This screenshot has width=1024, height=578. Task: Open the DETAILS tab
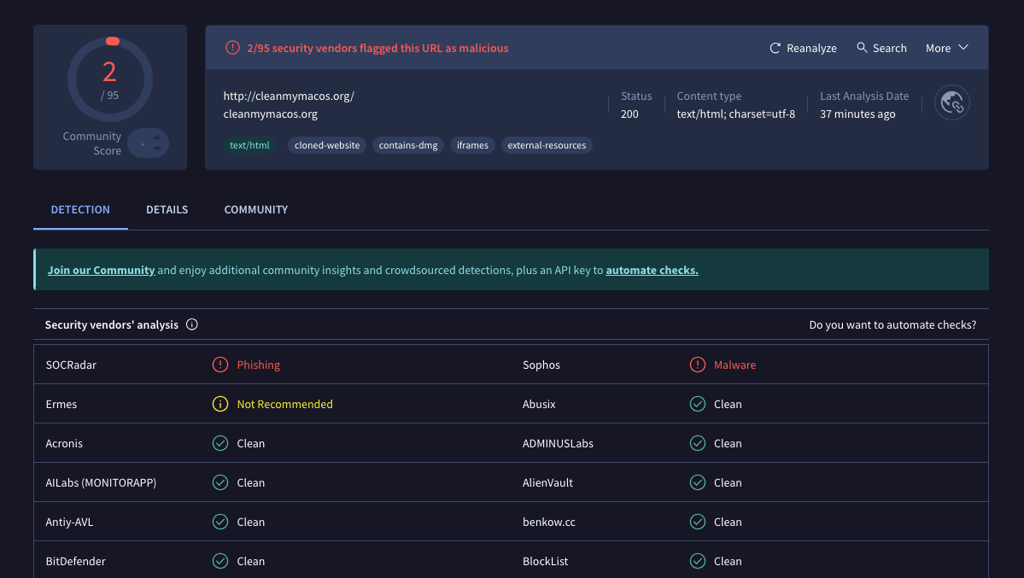[167, 210]
